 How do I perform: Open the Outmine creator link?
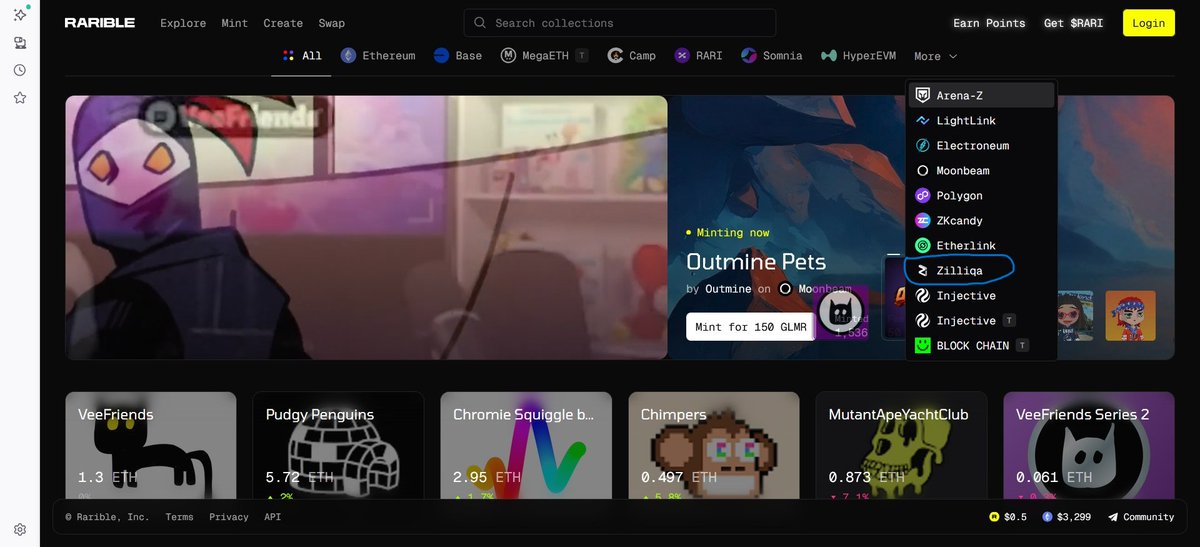(x=728, y=289)
